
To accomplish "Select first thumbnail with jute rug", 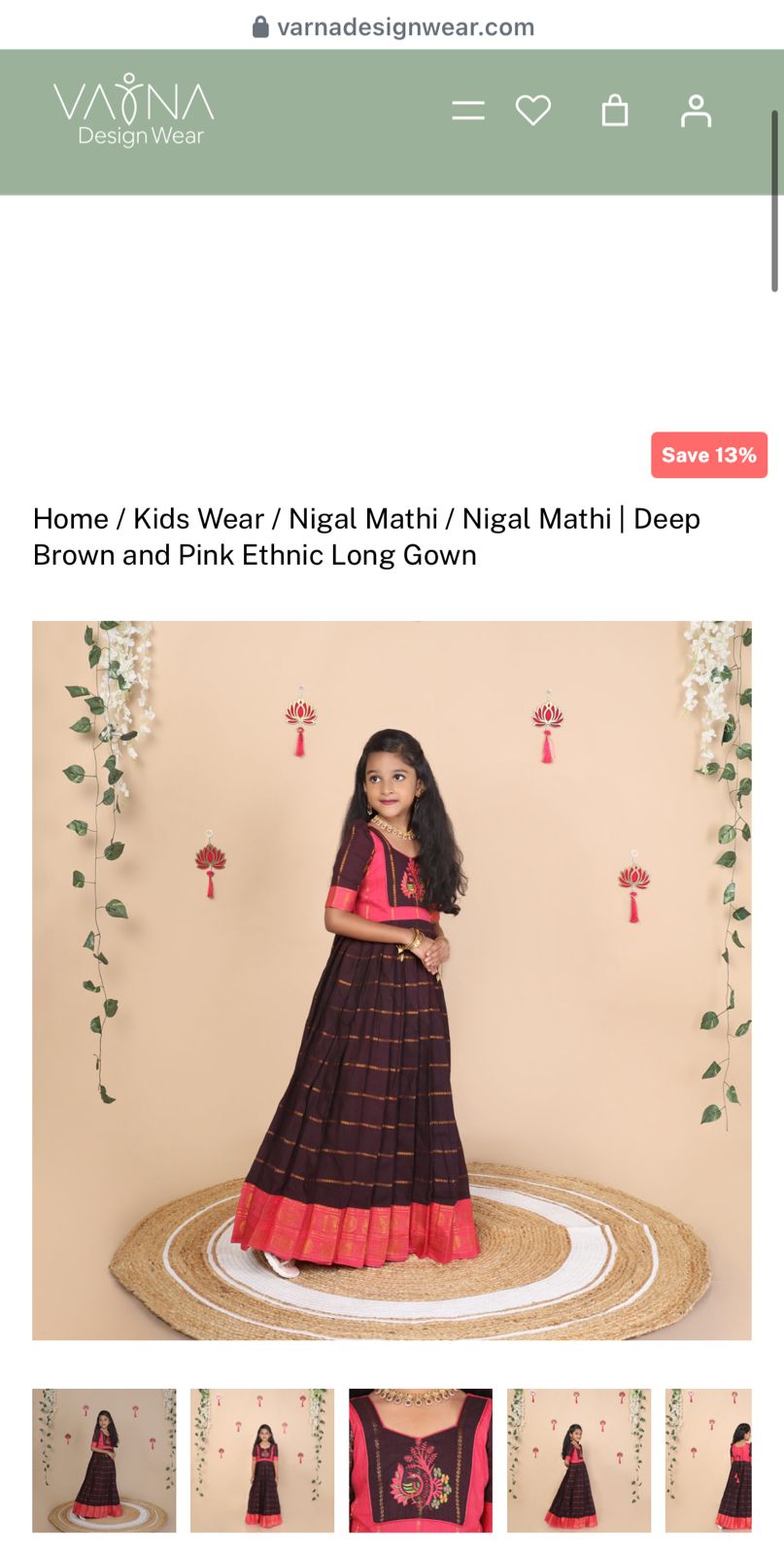I will tap(104, 1460).
